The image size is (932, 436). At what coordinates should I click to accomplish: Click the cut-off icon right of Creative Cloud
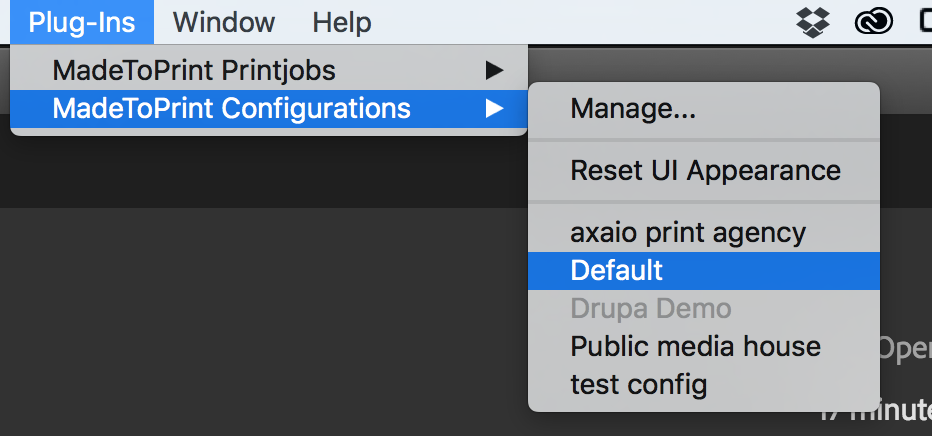coord(925,22)
